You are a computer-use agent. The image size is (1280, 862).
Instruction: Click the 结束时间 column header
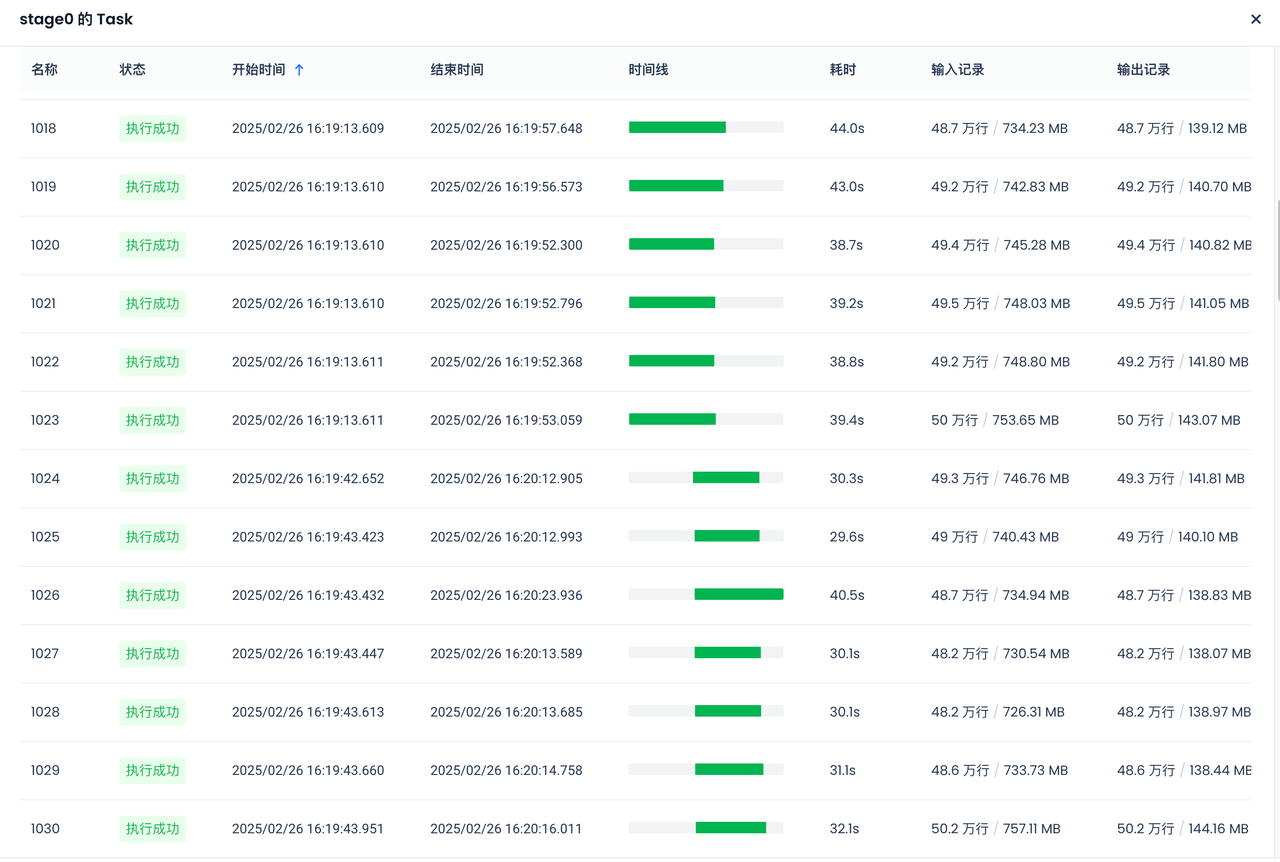coord(456,70)
